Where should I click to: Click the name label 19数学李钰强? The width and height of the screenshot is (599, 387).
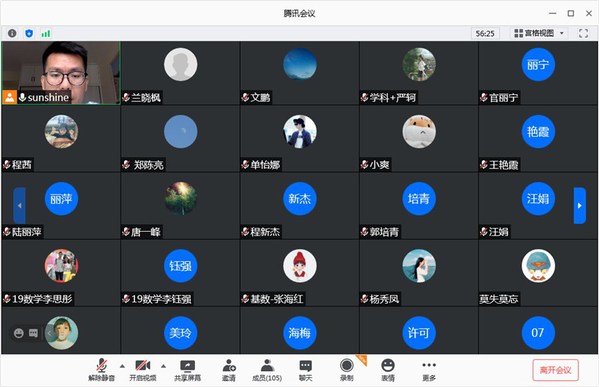161,299
